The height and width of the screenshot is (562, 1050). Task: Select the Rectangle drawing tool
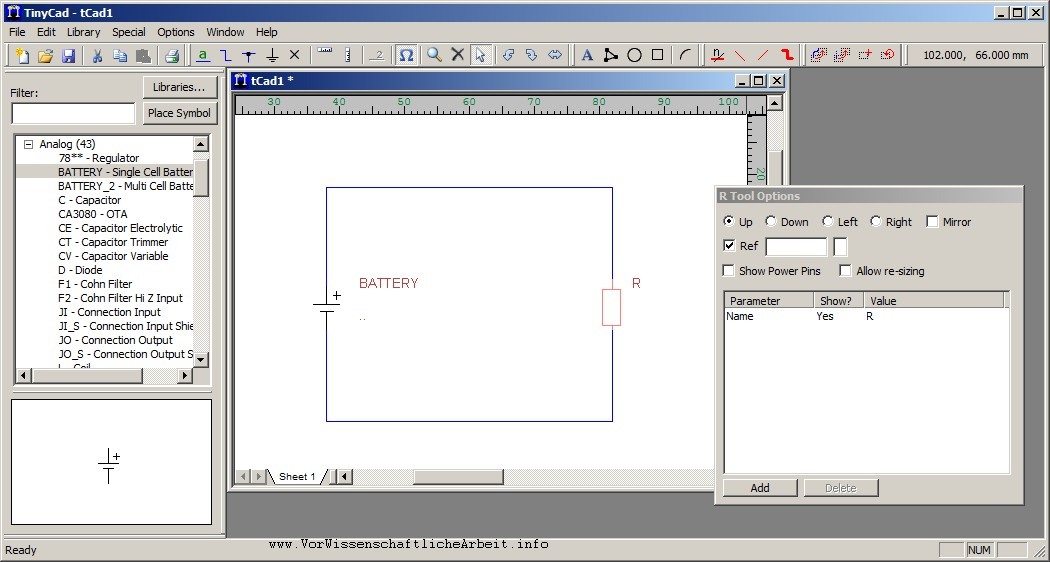[x=658, y=56]
